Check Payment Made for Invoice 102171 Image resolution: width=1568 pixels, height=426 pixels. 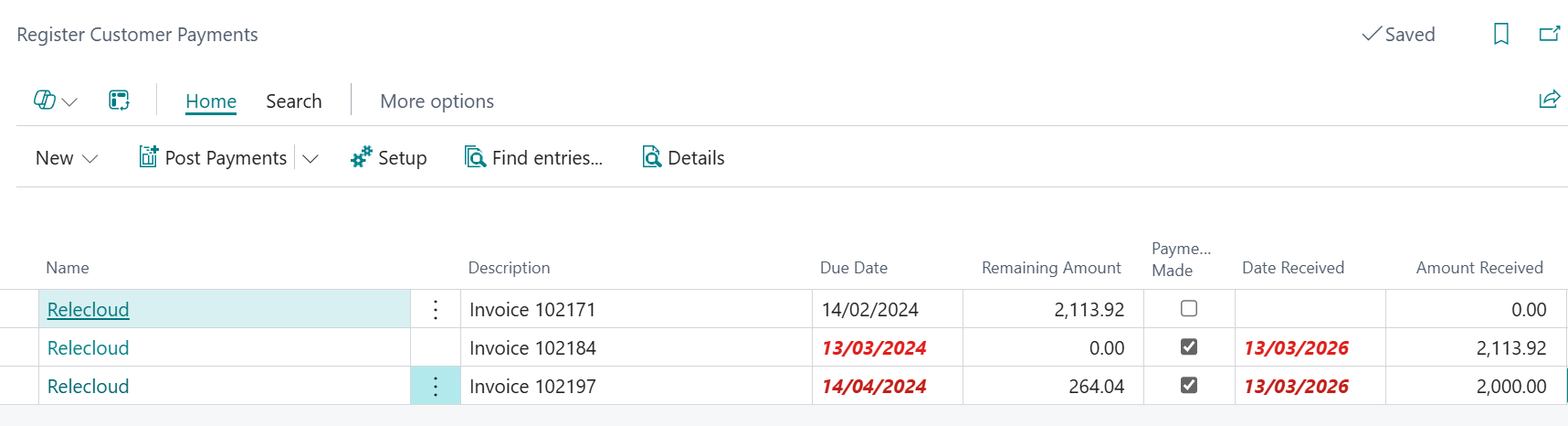[x=1188, y=308]
